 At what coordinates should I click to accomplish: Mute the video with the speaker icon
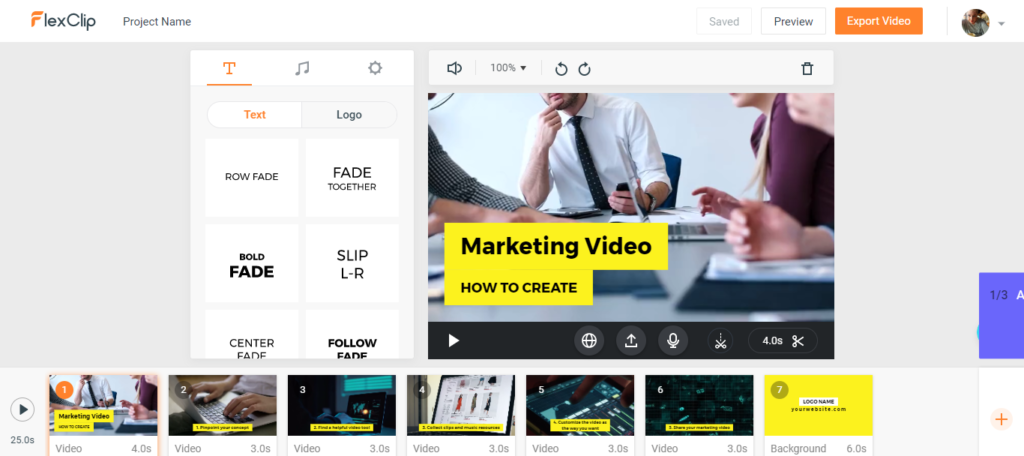pos(454,68)
